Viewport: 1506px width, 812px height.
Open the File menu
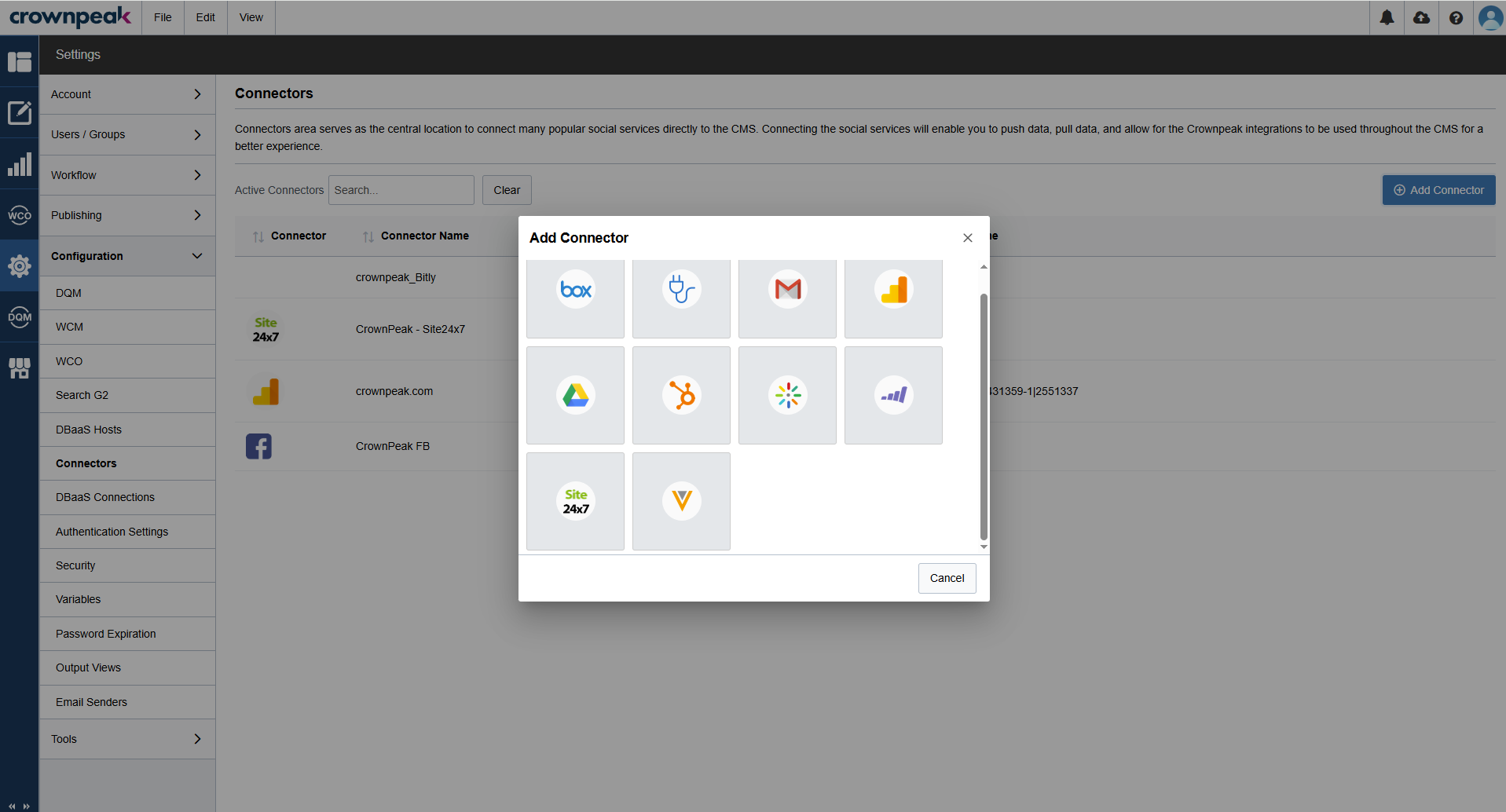coord(163,17)
